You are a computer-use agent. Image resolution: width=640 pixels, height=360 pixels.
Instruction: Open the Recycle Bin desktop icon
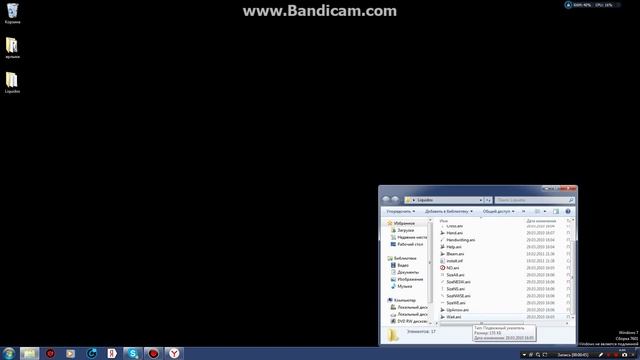[x=12, y=13]
